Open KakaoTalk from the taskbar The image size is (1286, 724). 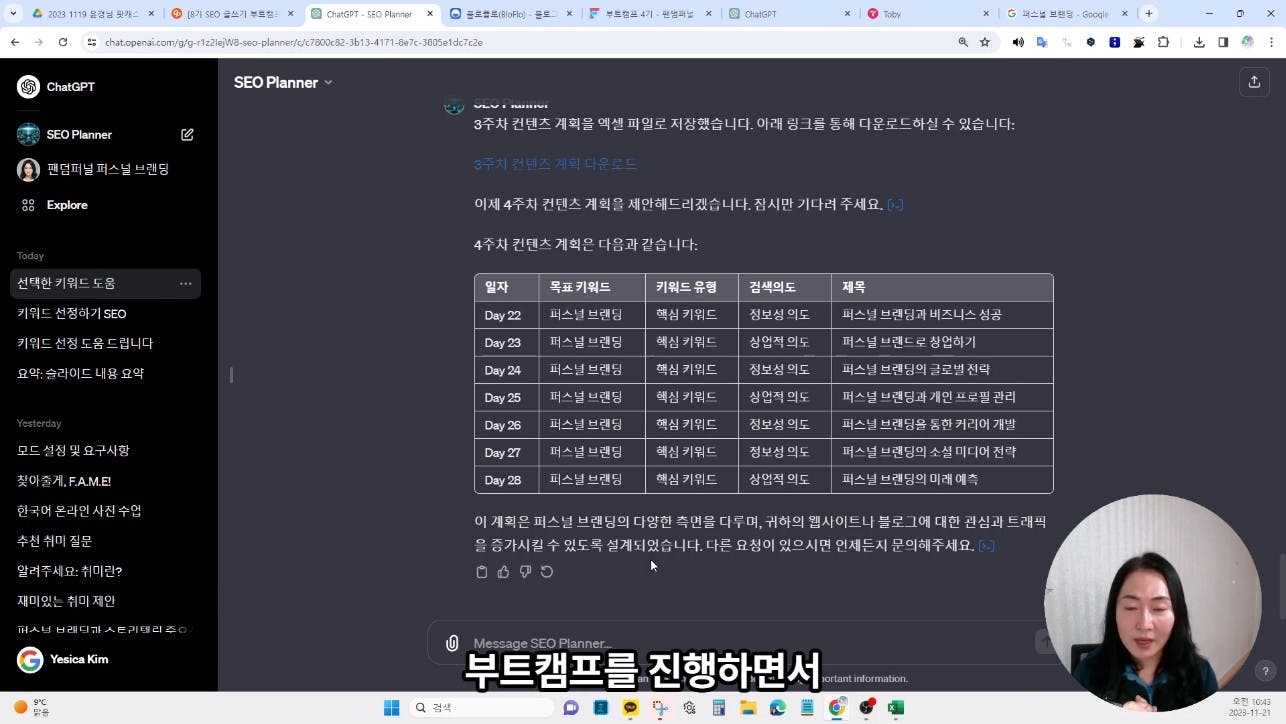click(x=630, y=708)
